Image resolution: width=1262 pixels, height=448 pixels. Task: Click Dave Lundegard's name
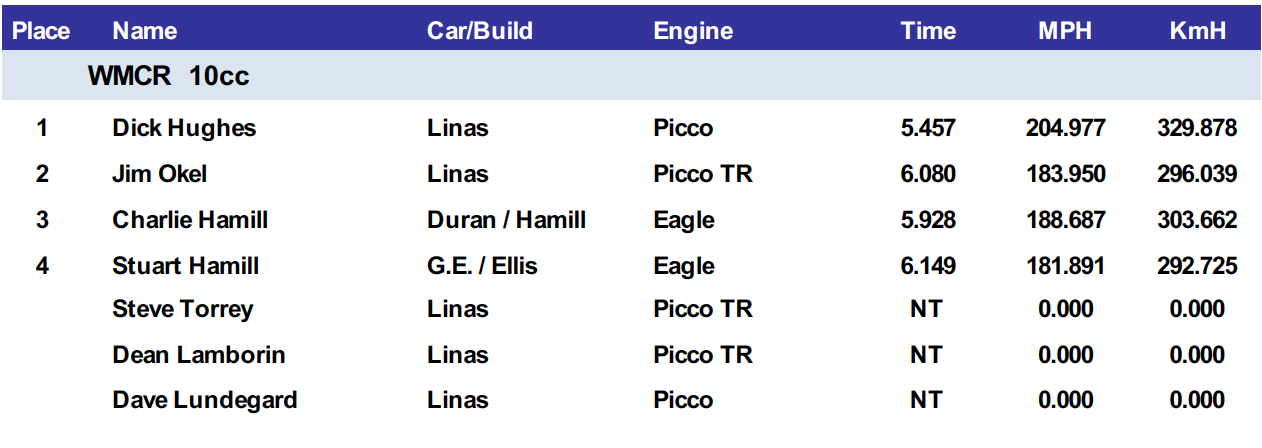pos(205,400)
